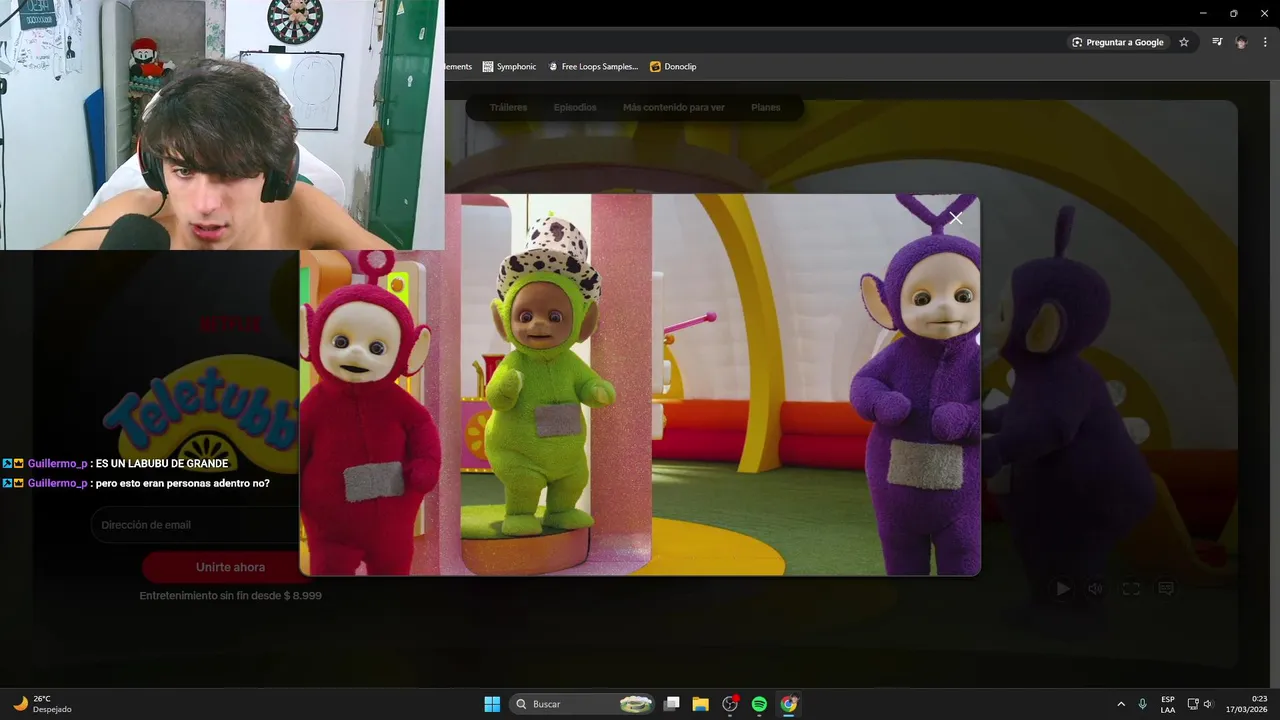Bookmark this page with the star icon
The height and width of the screenshot is (720, 1280).
pos(1184,42)
